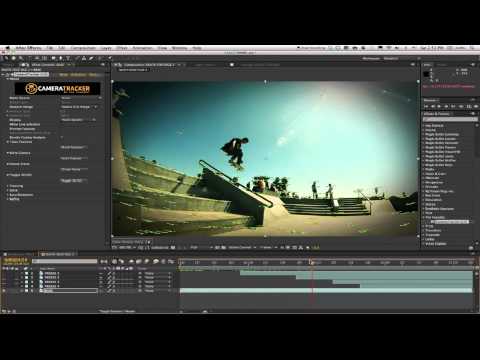The image size is (480, 360).
Task: Select the Puppet Pin tool
Action: click(109, 58)
